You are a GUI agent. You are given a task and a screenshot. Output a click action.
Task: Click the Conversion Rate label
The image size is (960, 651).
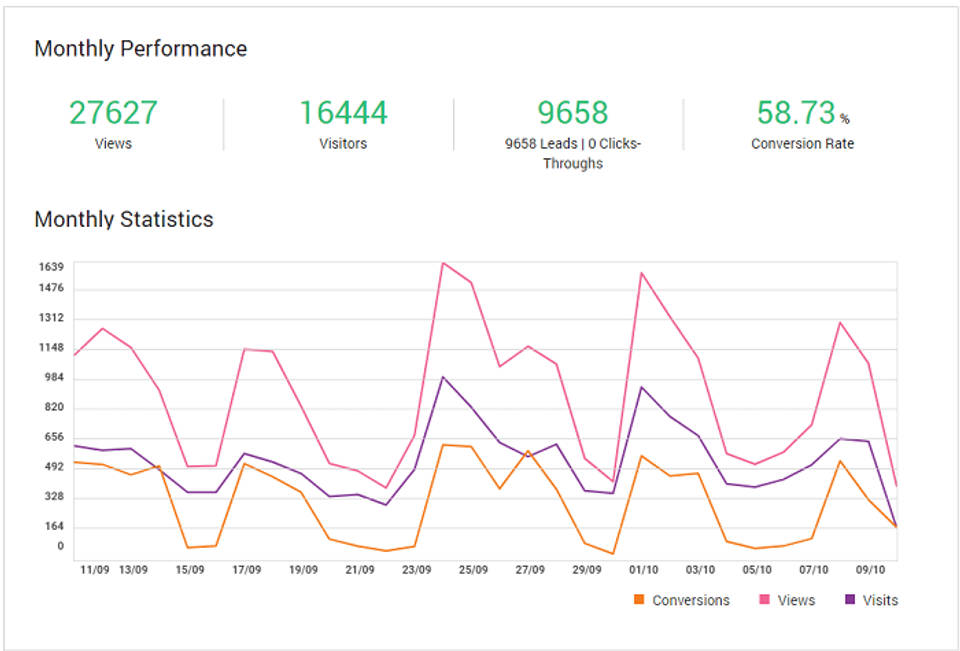pyautogui.click(x=802, y=144)
